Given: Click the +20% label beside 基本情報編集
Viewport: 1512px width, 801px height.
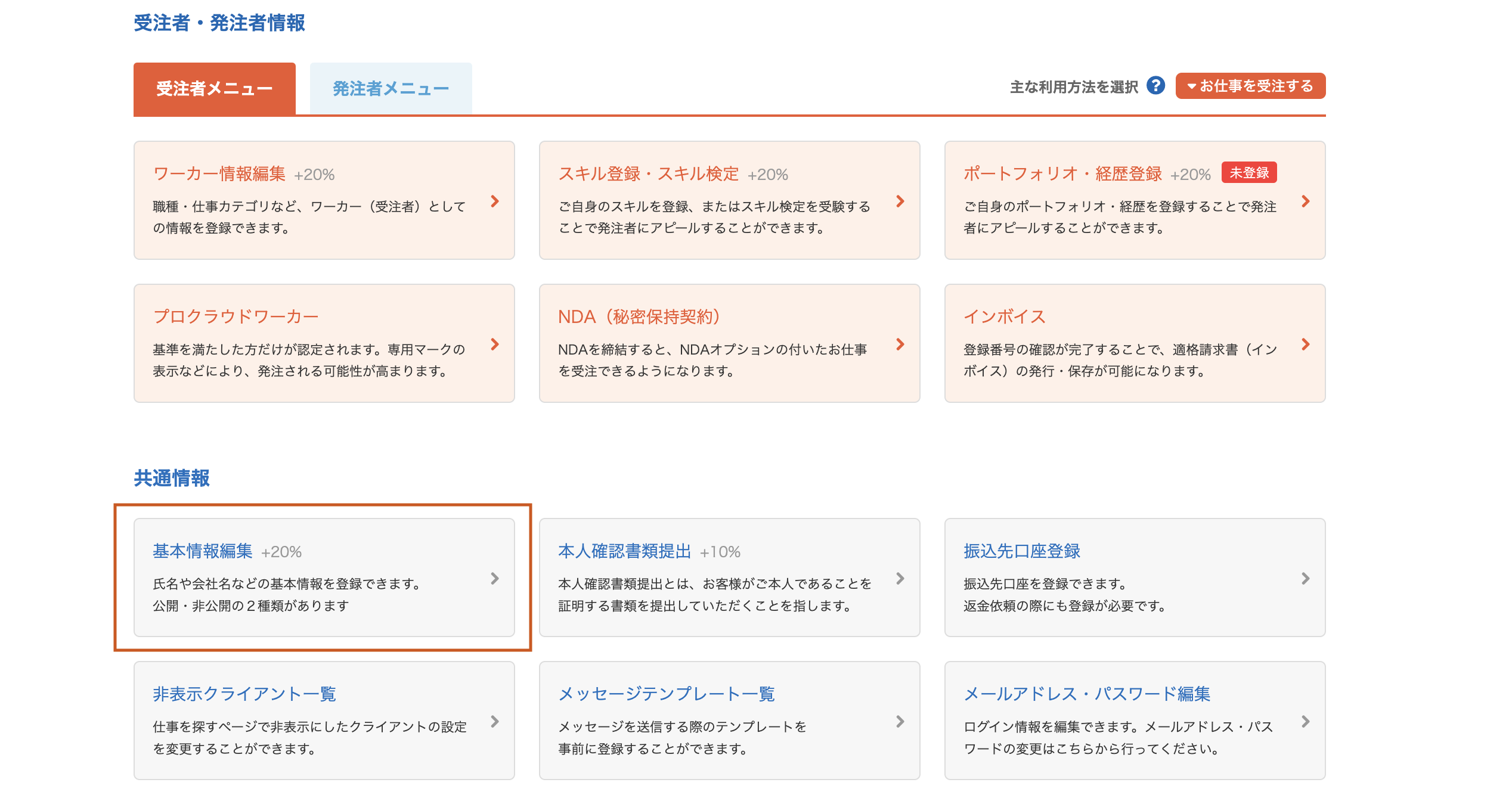Looking at the screenshot, I should click(x=281, y=552).
